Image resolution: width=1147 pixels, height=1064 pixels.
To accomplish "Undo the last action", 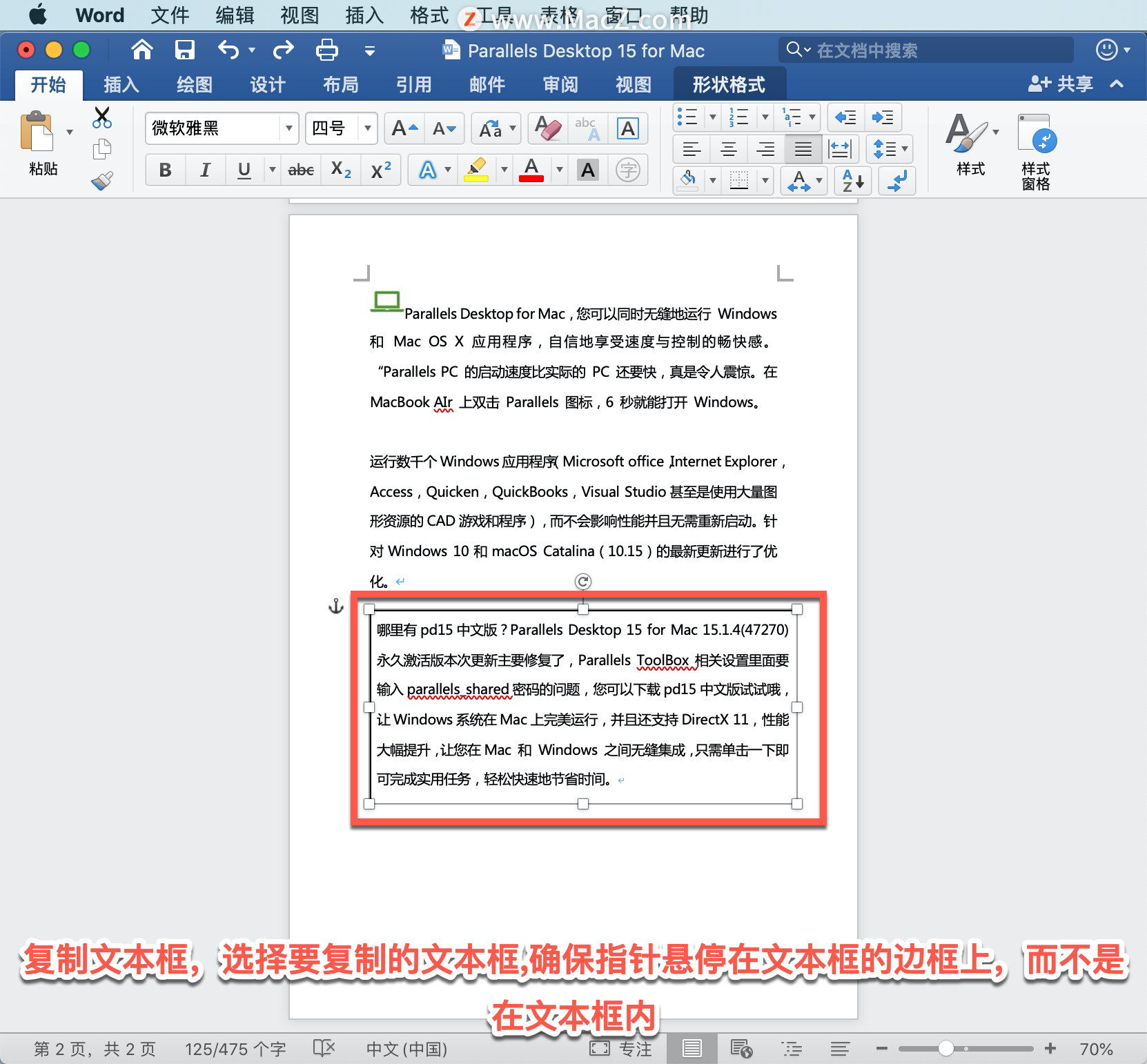I will coord(228,50).
